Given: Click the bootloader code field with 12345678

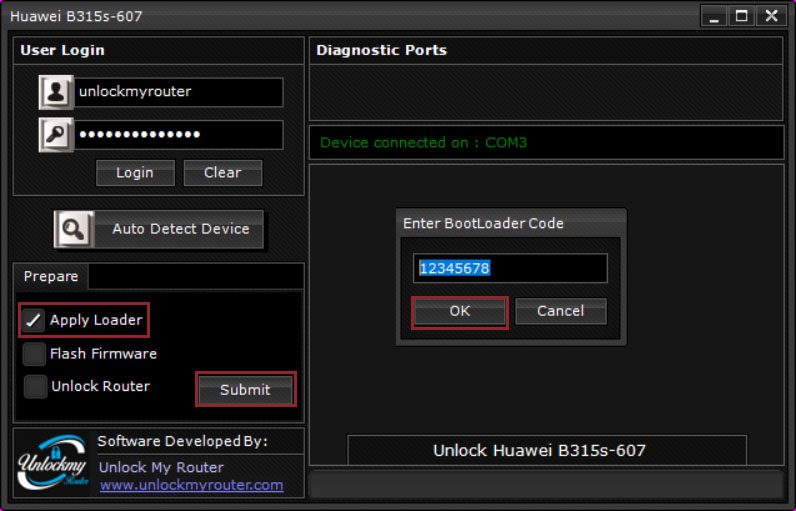Looking at the screenshot, I should (510, 268).
